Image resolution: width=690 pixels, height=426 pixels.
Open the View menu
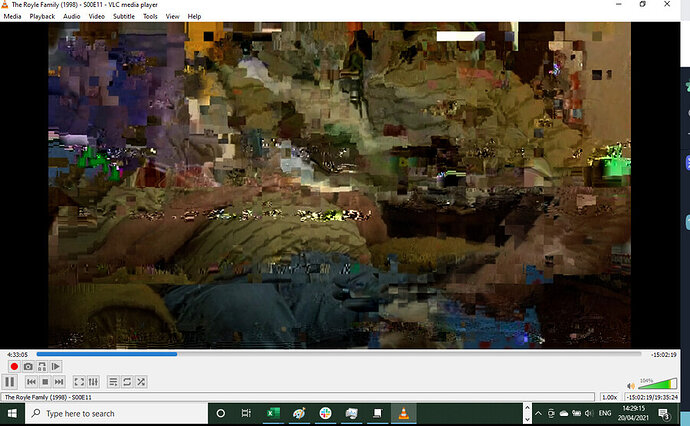(172, 16)
